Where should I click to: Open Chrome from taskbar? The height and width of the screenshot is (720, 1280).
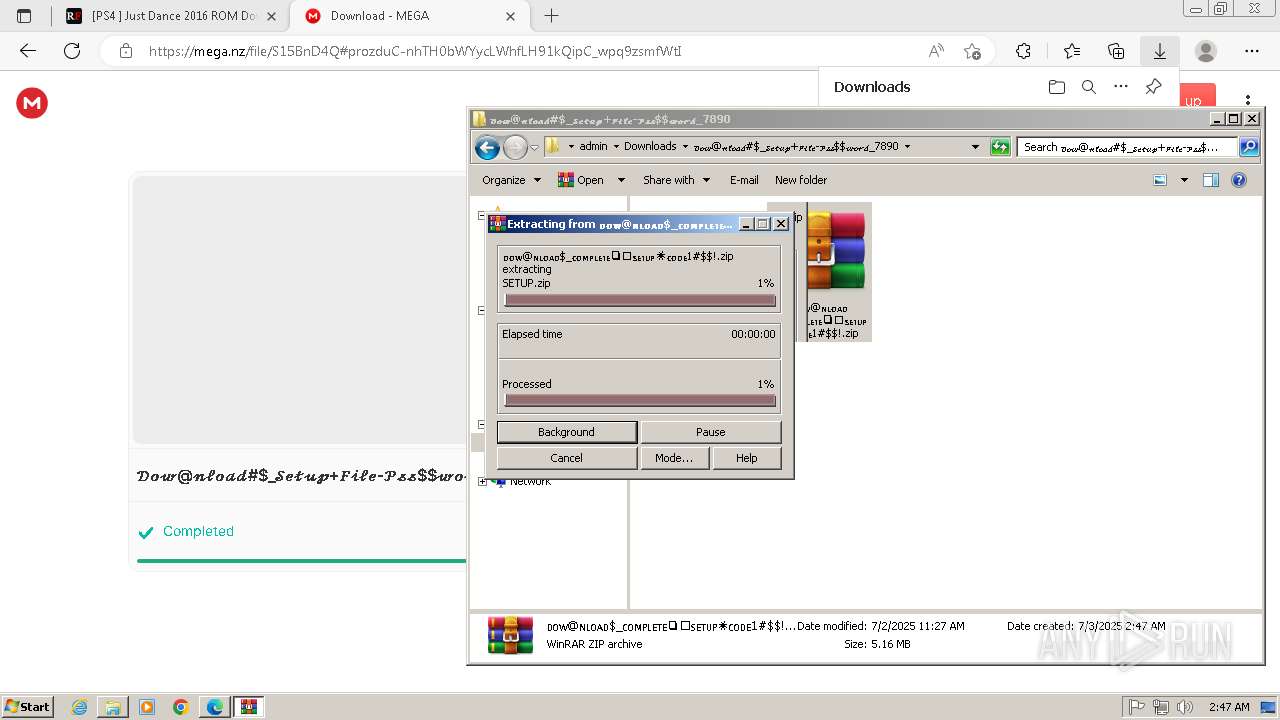click(x=181, y=706)
